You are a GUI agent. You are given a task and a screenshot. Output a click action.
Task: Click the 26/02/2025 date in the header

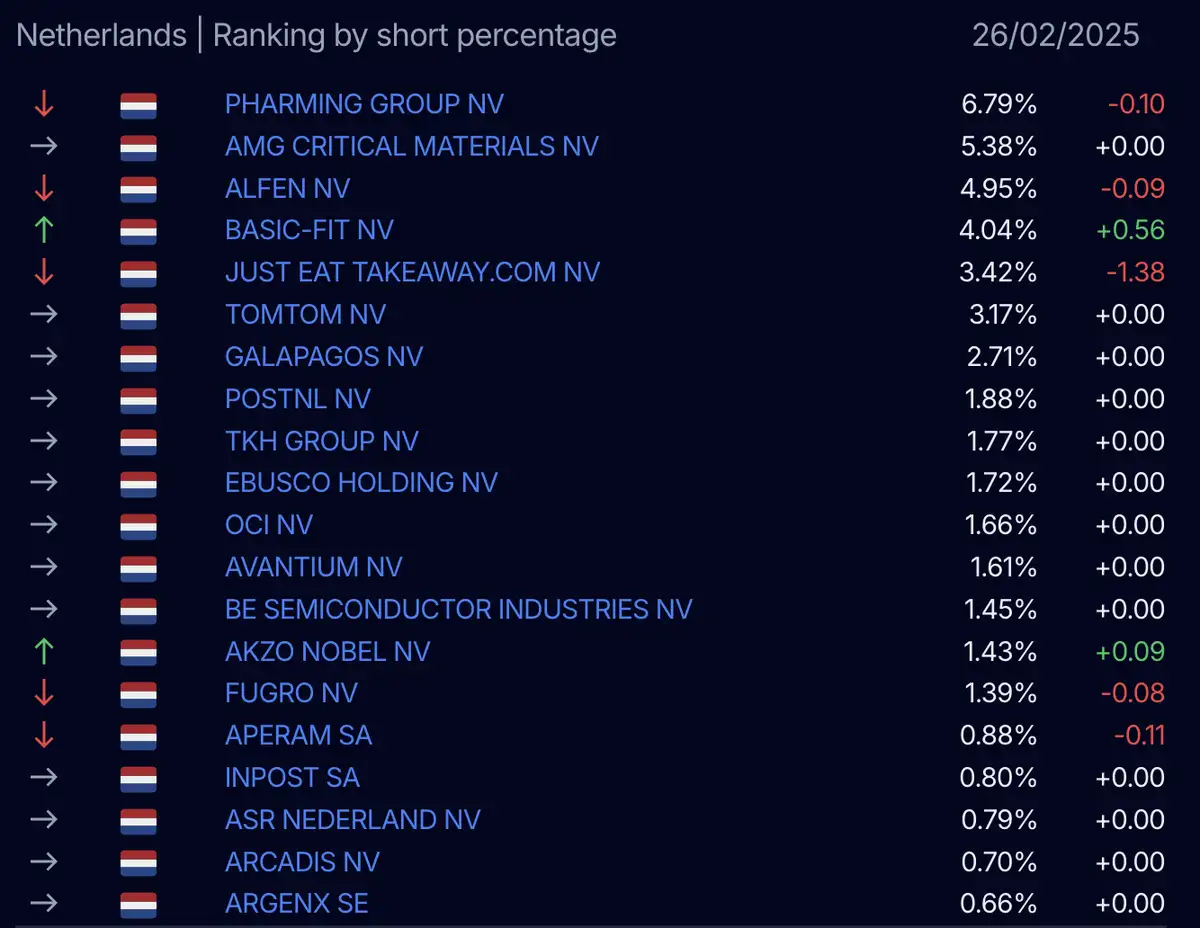click(x=1056, y=36)
